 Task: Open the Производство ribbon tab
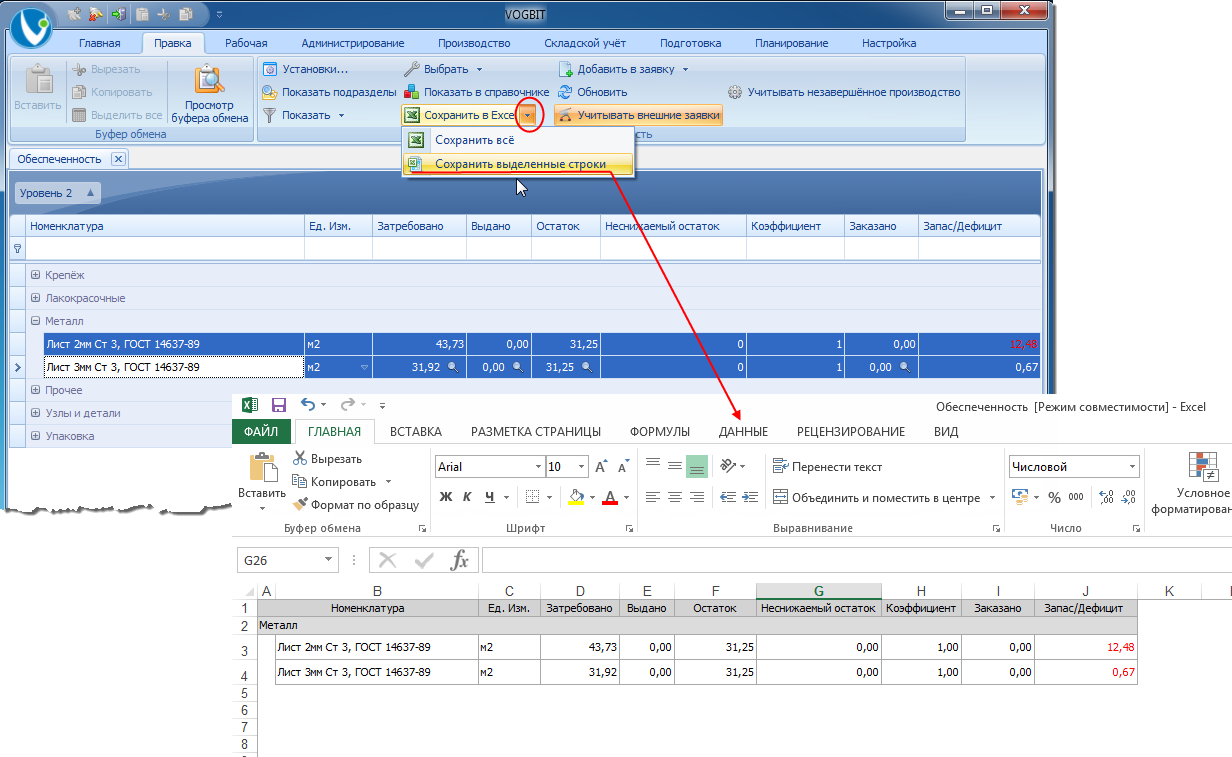click(474, 43)
